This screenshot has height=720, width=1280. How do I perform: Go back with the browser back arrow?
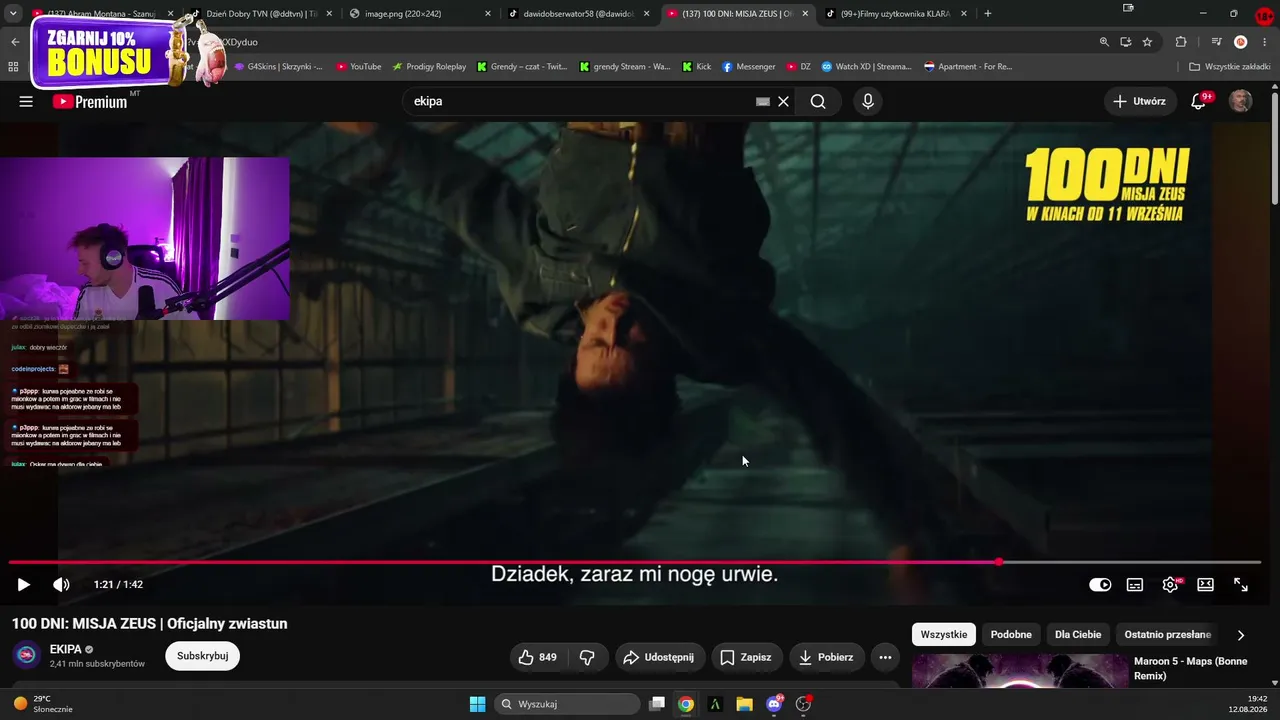15,42
